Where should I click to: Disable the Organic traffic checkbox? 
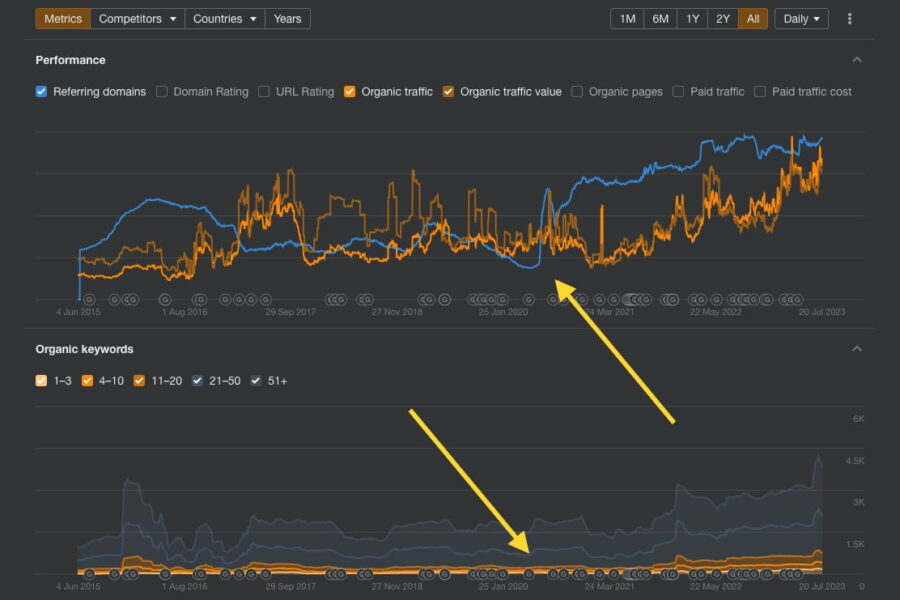tap(349, 92)
